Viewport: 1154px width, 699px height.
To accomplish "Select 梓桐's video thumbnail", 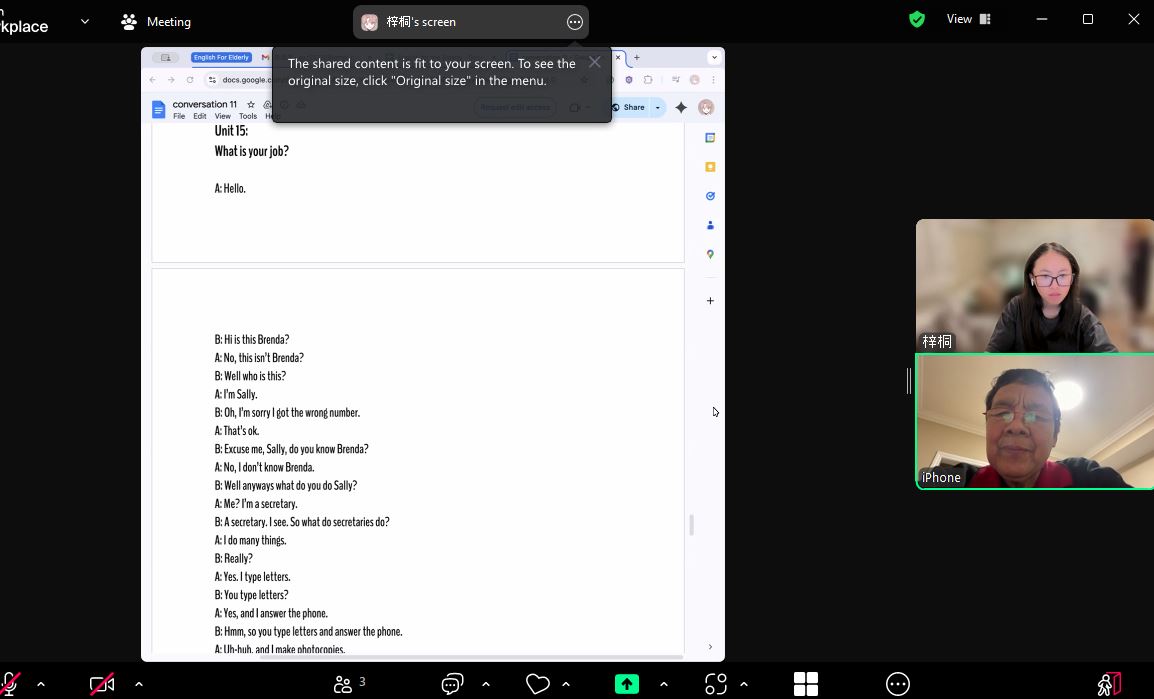I will (x=1035, y=285).
